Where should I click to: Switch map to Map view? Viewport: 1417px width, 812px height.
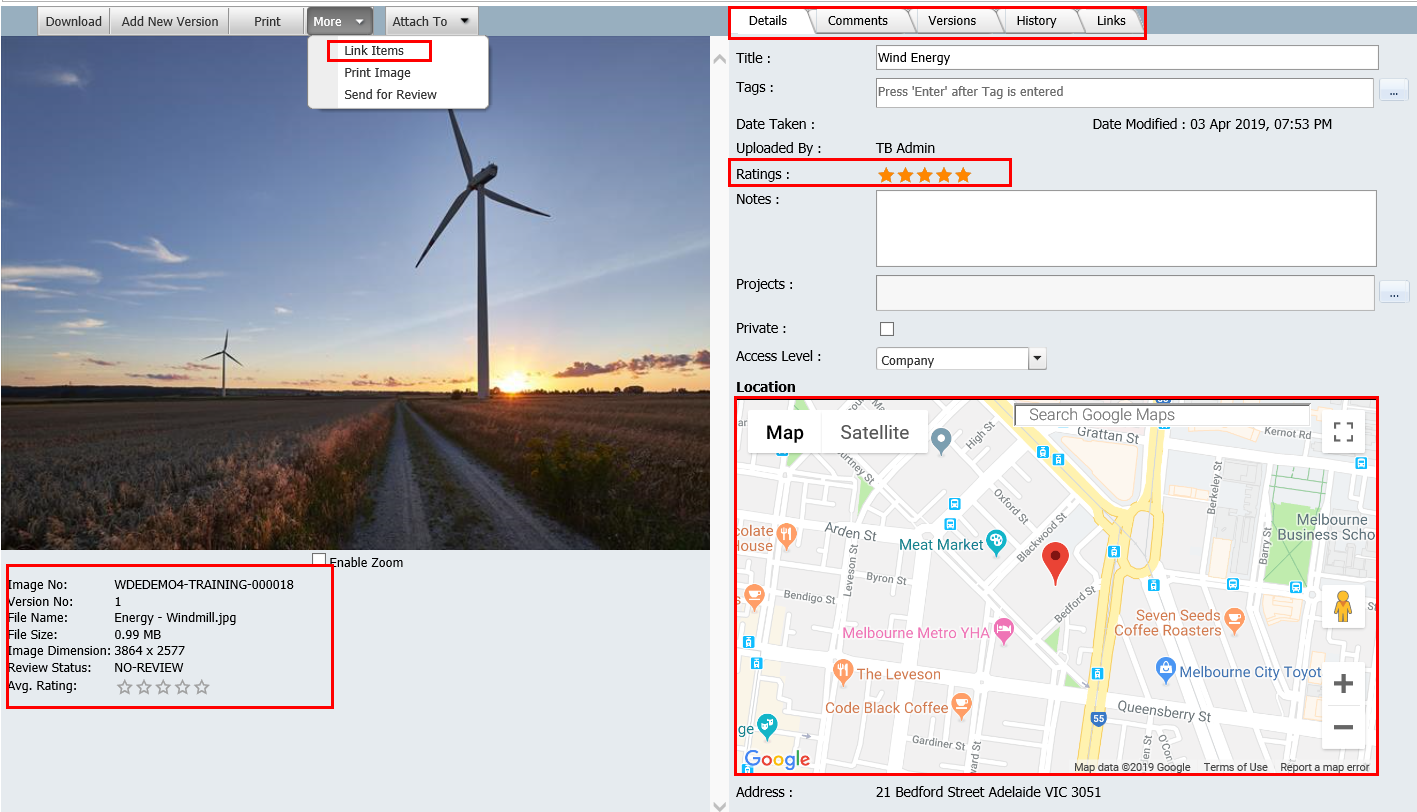click(x=785, y=432)
